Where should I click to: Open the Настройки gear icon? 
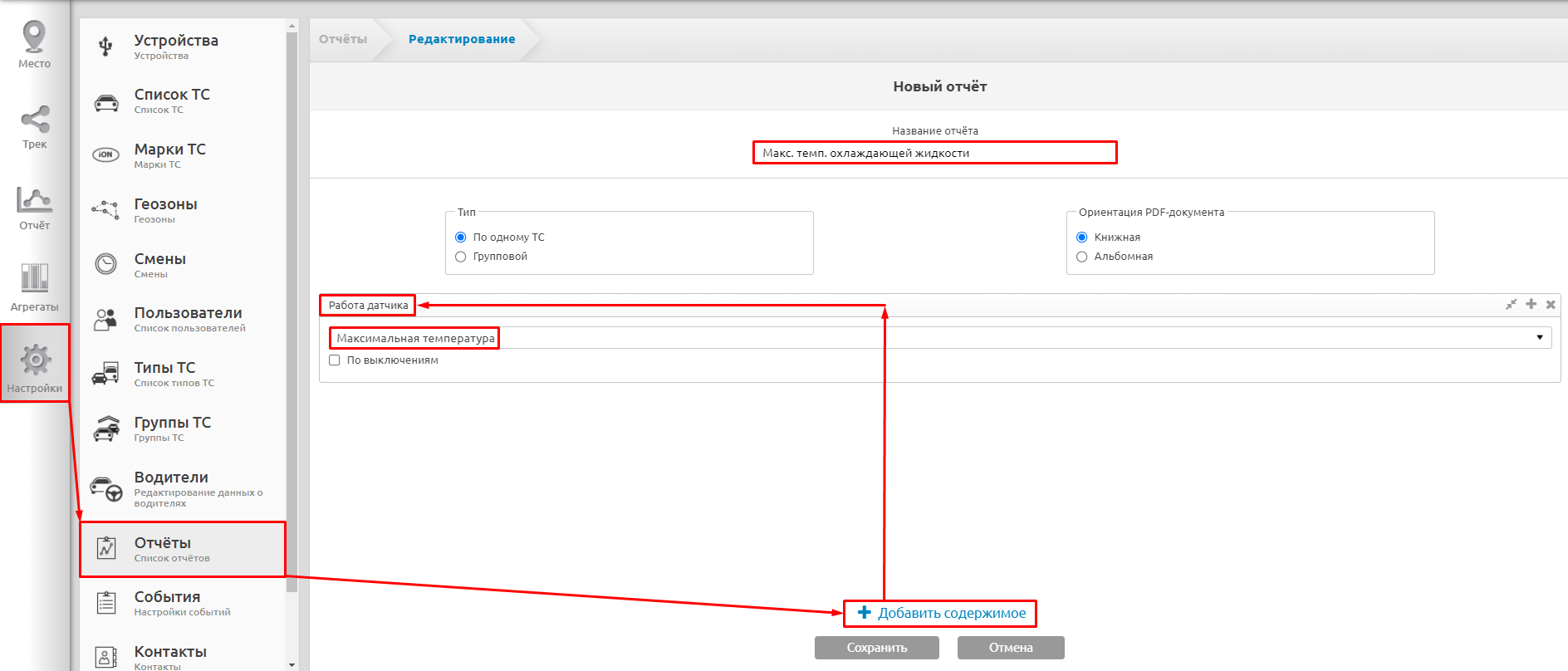click(x=35, y=360)
